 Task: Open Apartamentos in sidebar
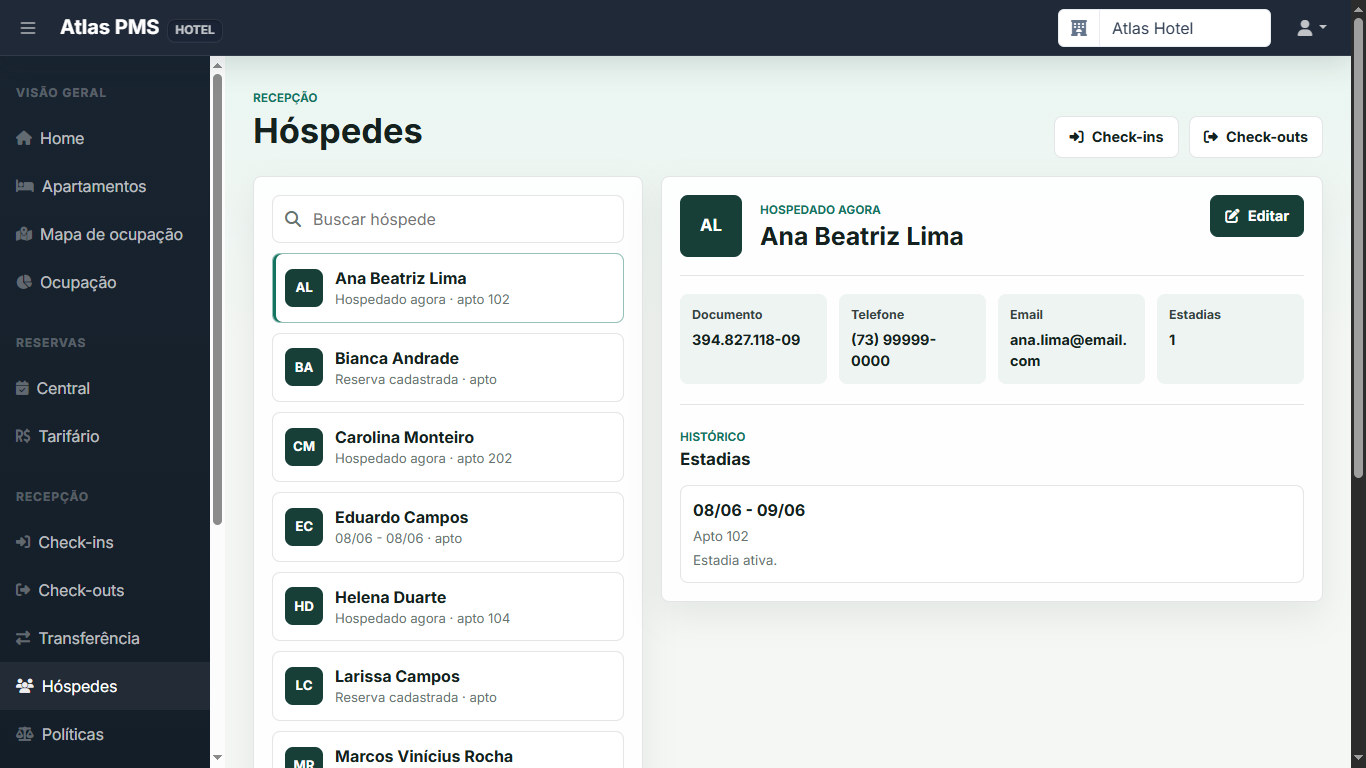coord(105,186)
